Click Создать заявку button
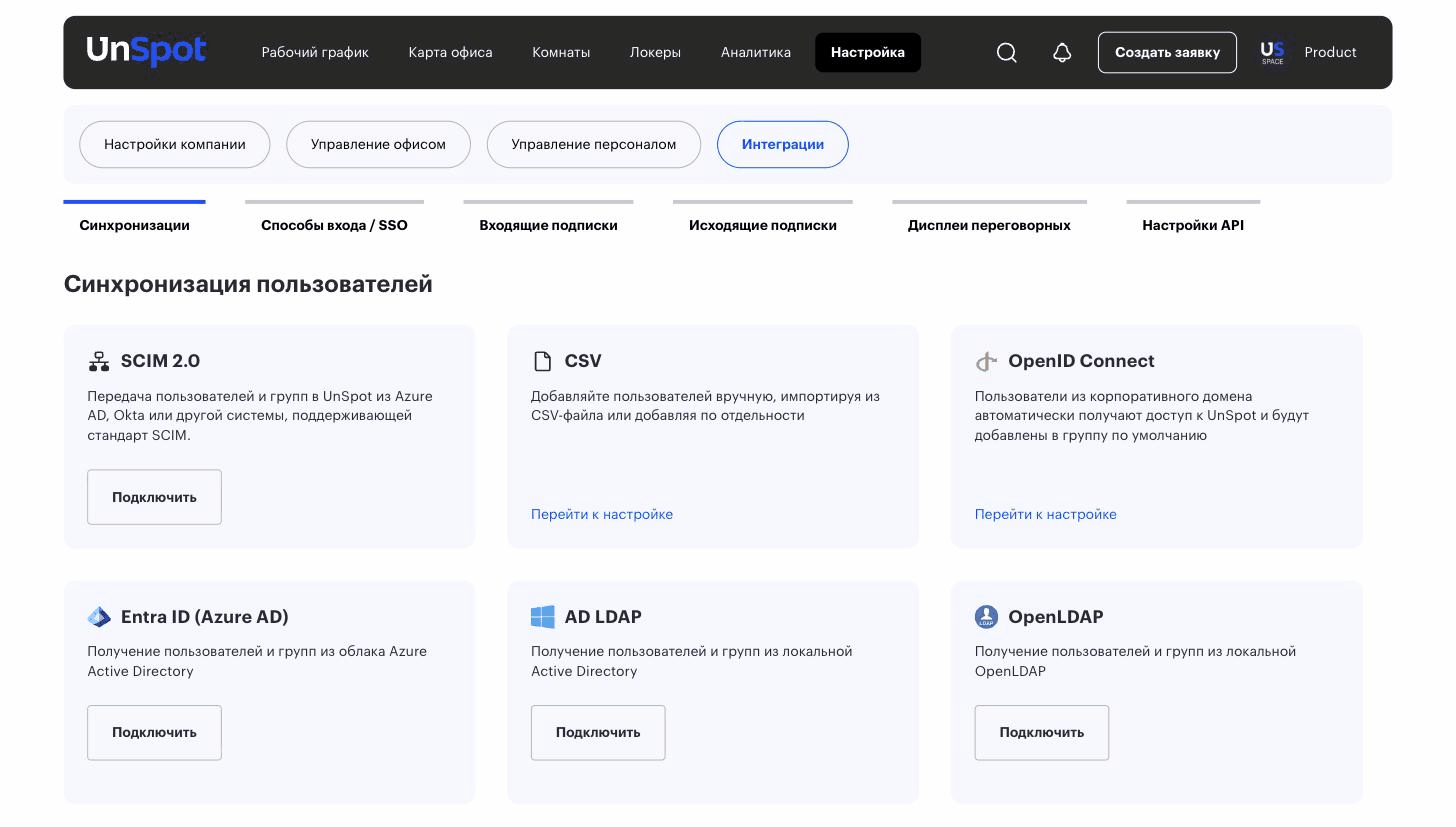The height and width of the screenshot is (827, 1456). [1167, 52]
